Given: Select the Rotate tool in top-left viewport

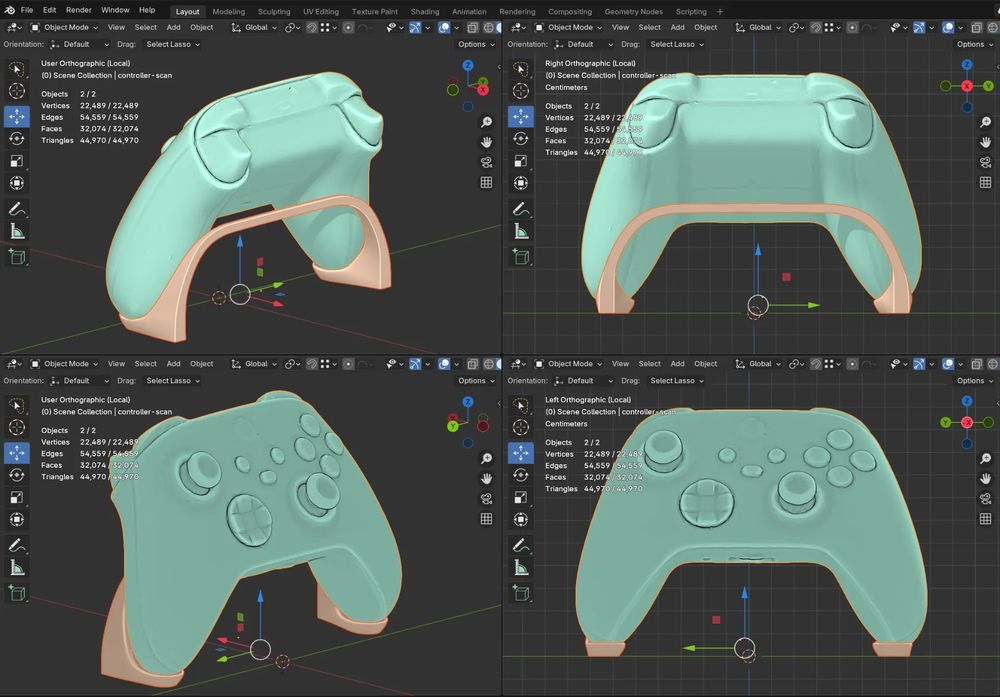Looking at the screenshot, I should [17, 138].
